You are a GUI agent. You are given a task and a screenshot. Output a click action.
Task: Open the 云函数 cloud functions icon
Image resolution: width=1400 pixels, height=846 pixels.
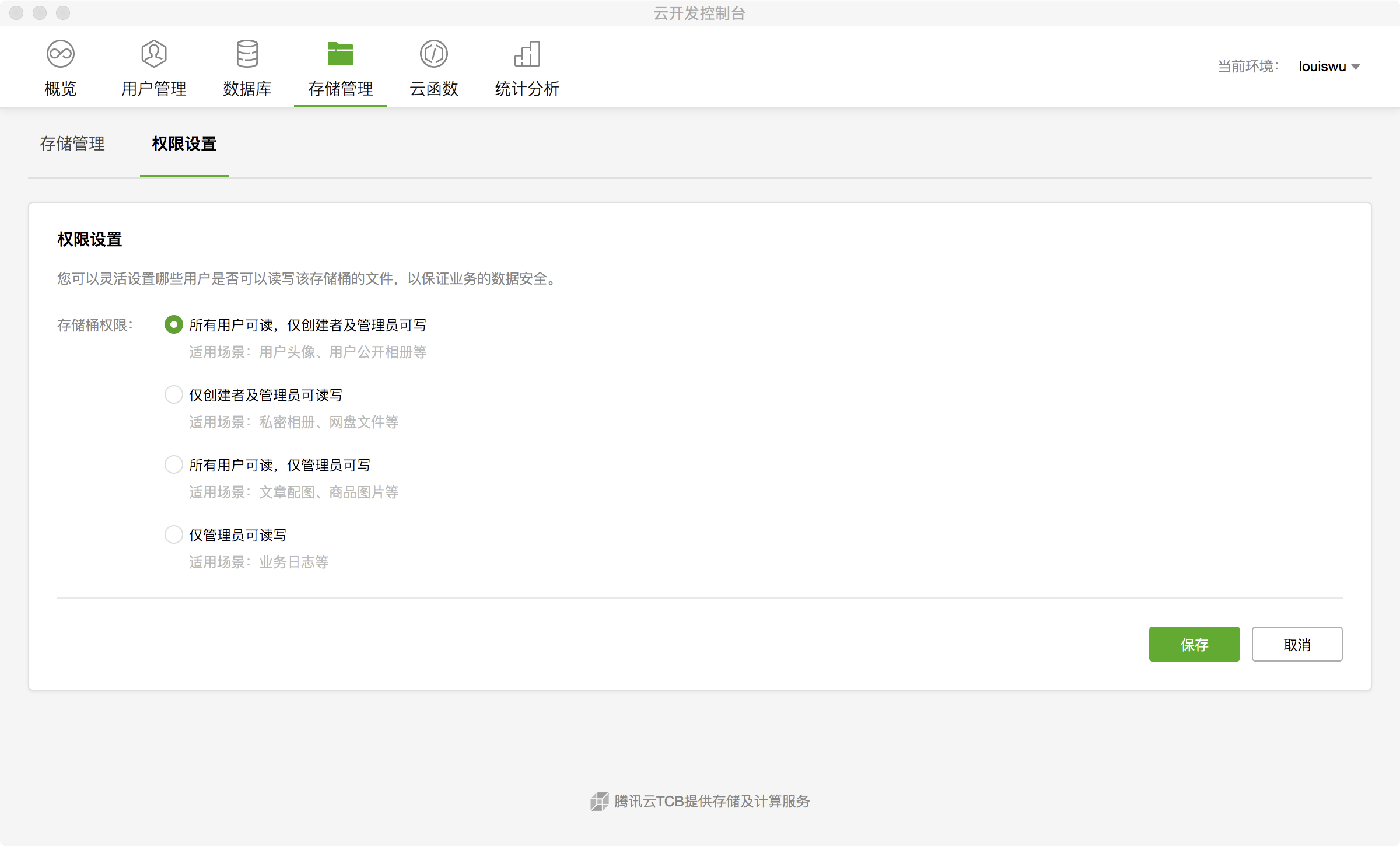click(434, 54)
